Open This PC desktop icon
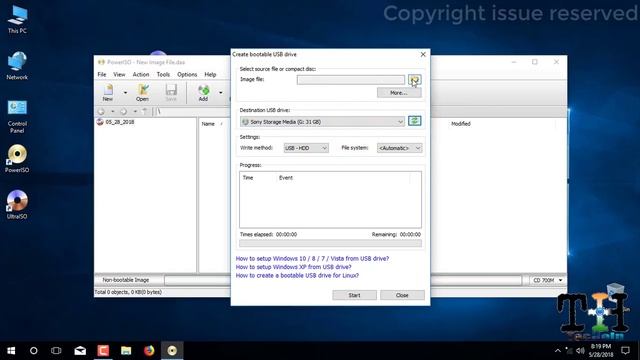This screenshot has width=640, height=360. [x=17, y=20]
